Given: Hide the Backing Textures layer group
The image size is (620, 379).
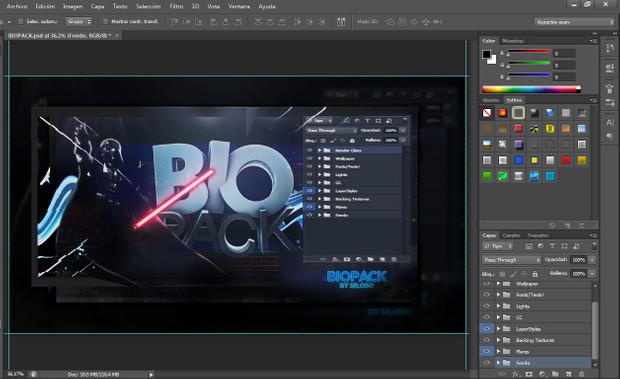Looking at the screenshot, I should click(486, 340).
